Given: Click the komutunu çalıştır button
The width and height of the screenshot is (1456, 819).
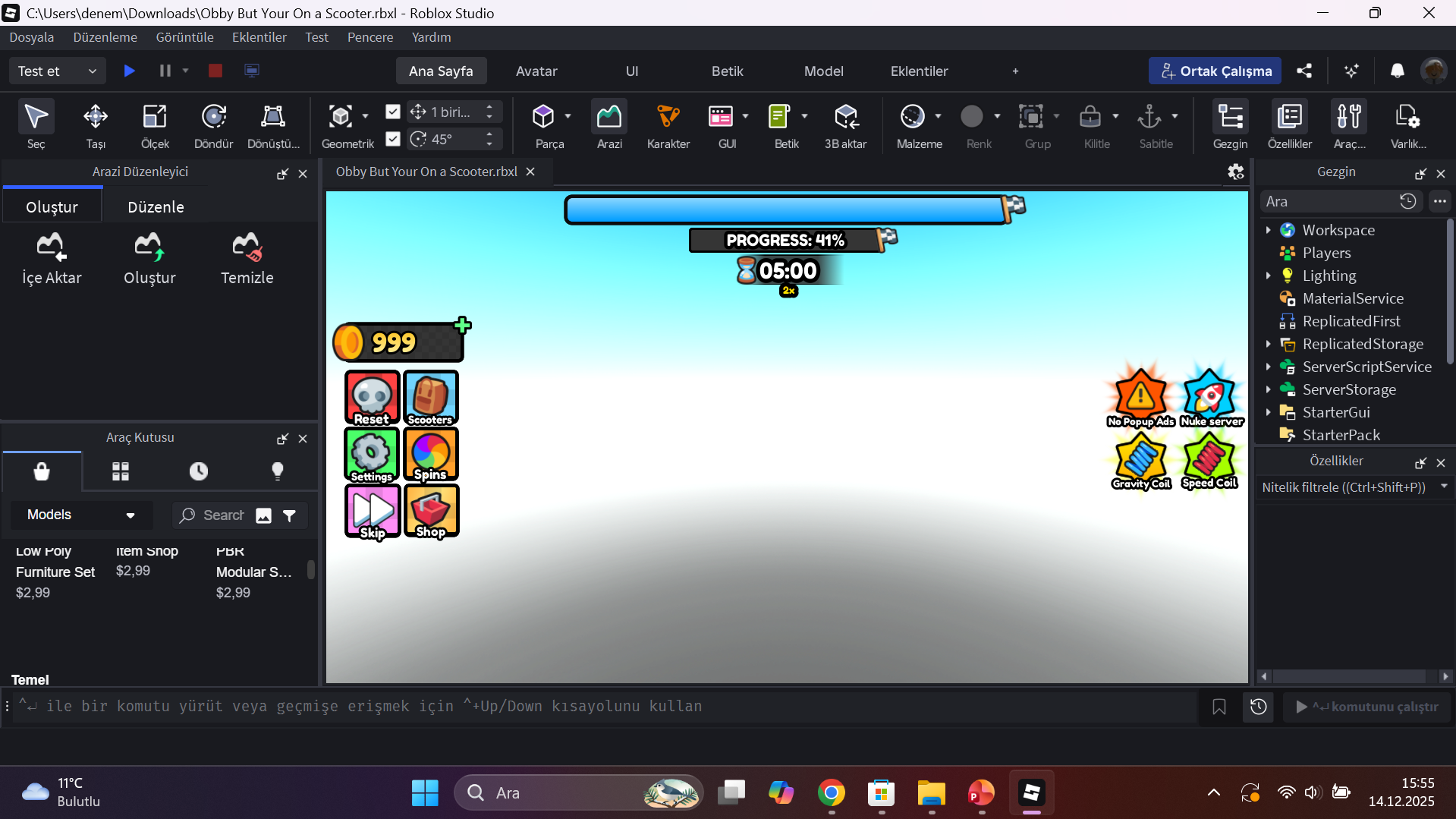Looking at the screenshot, I should (1367, 707).
